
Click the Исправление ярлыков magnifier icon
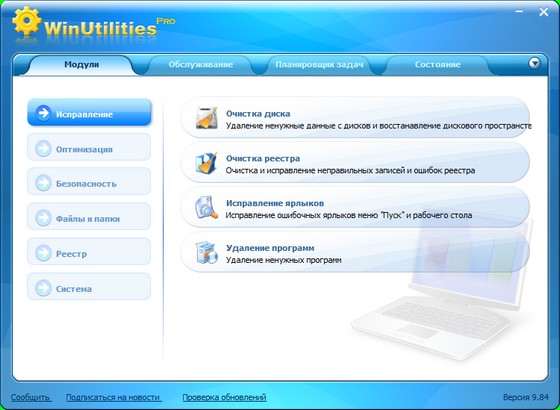point(206,207)
